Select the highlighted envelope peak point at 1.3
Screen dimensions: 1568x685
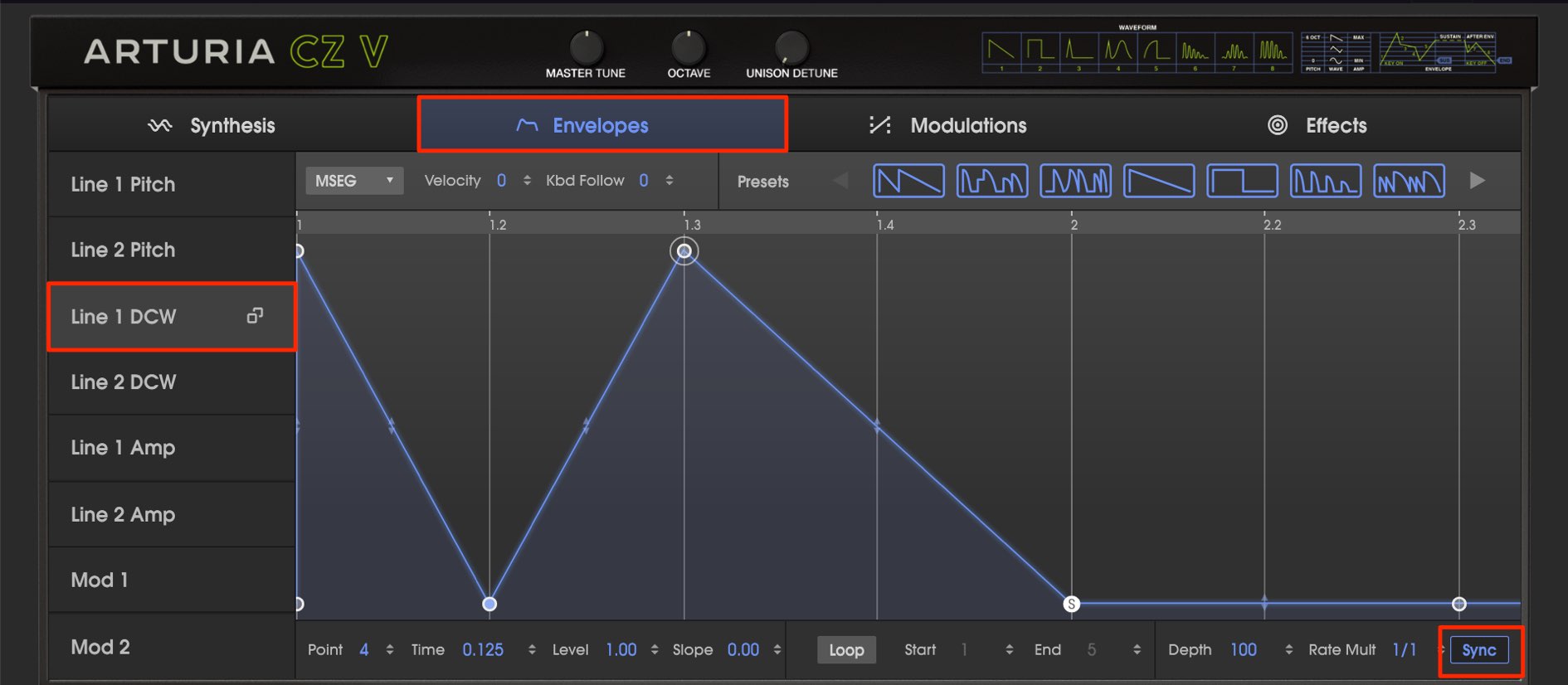tap(684, 250)
